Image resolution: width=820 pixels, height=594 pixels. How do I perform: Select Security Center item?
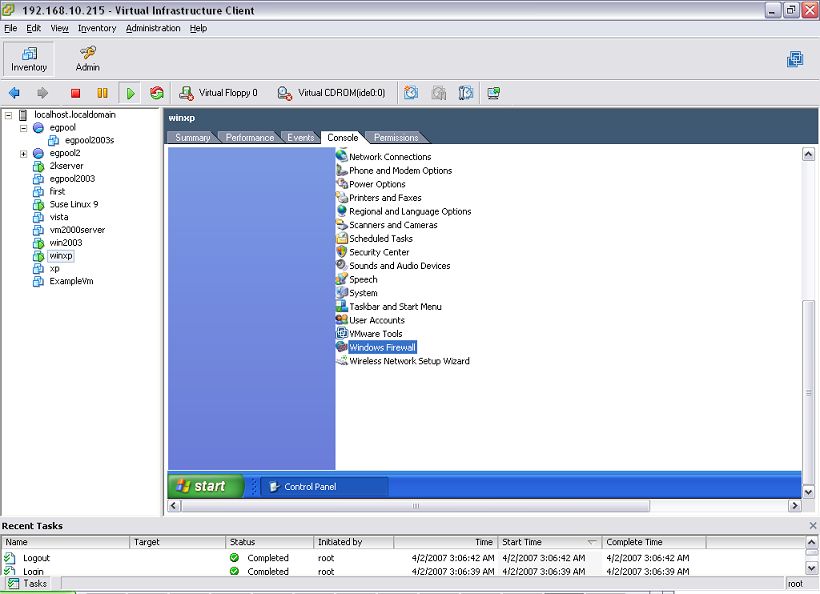click(x=373, y=252)
